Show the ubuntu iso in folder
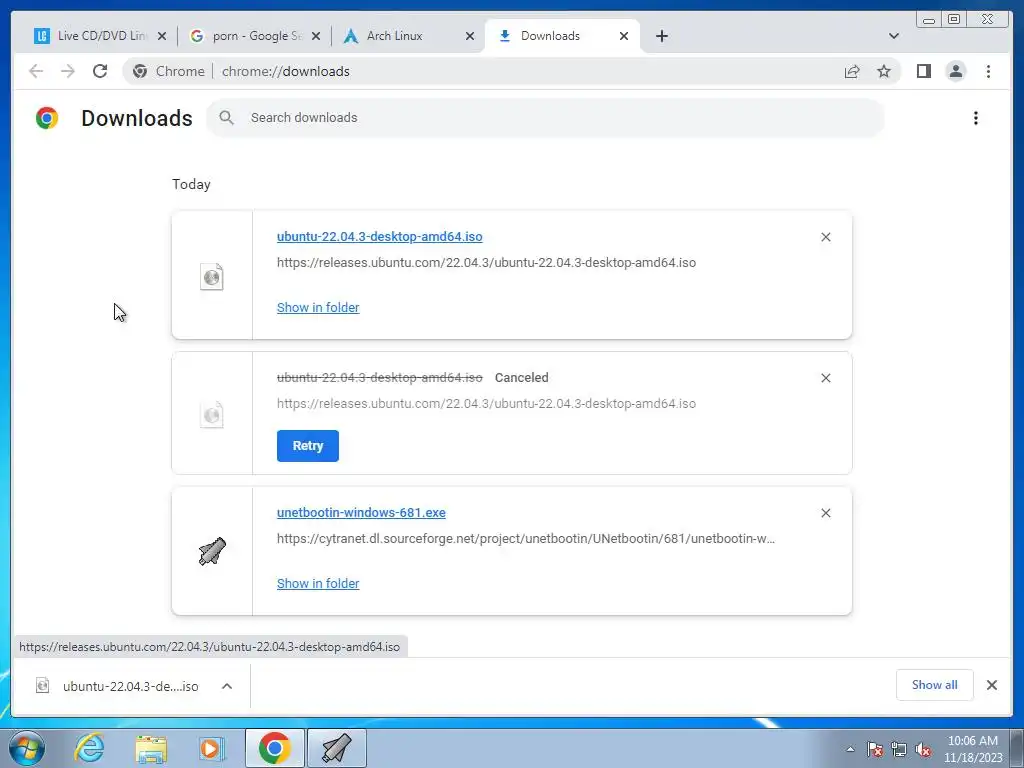 pos(318,308)
